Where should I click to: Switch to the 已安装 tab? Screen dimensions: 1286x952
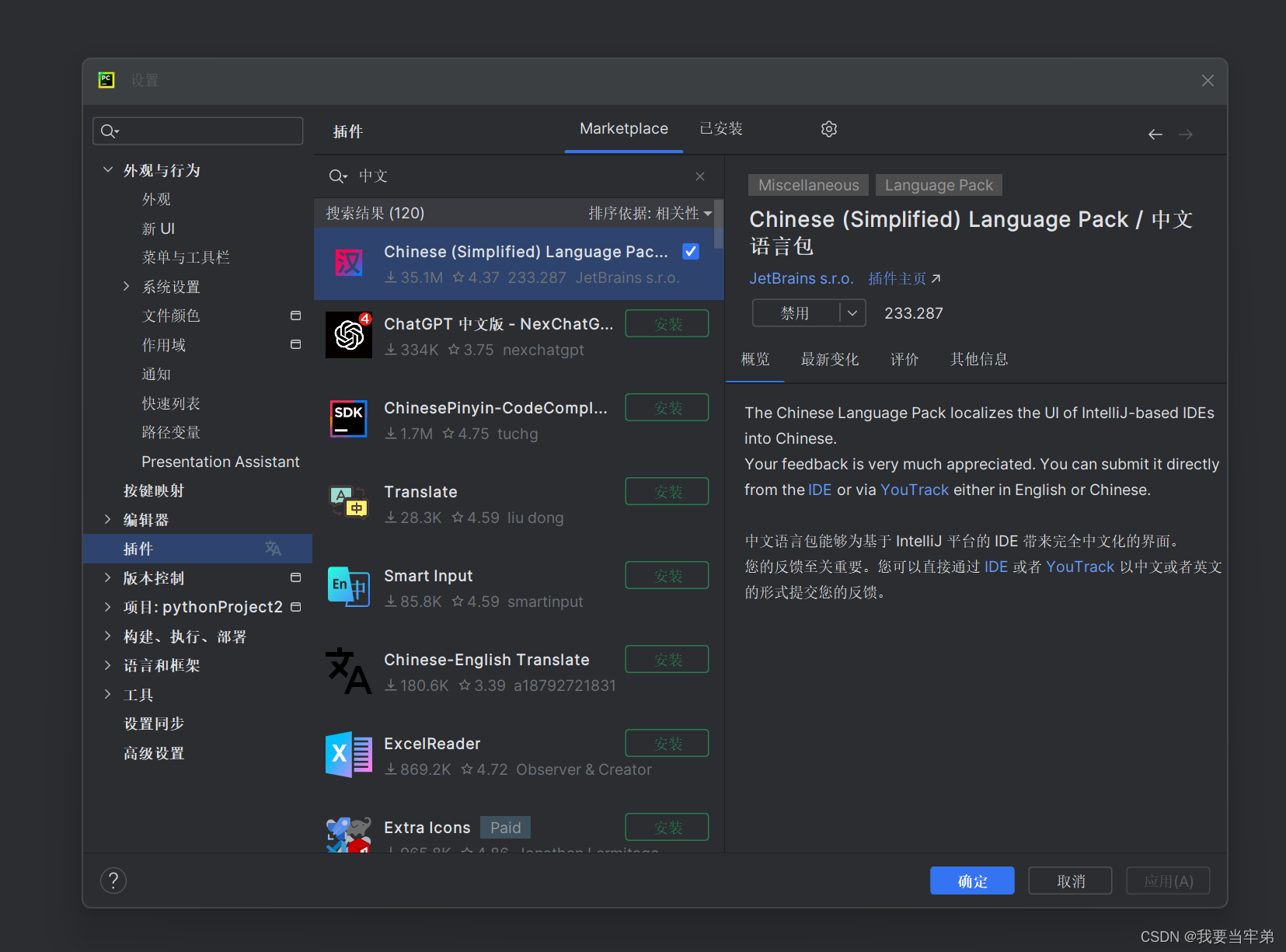[x=721, y=129]
